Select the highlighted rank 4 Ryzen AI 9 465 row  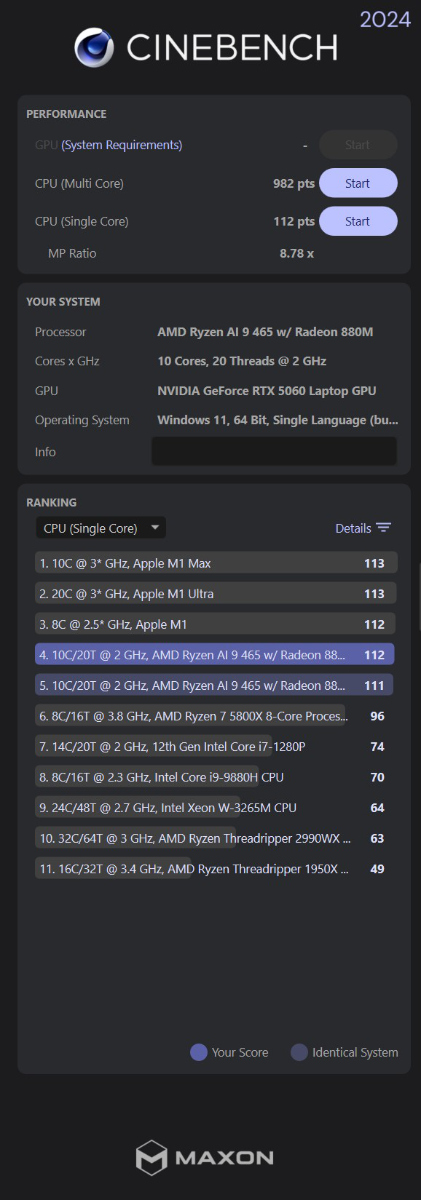click(215, 655)
